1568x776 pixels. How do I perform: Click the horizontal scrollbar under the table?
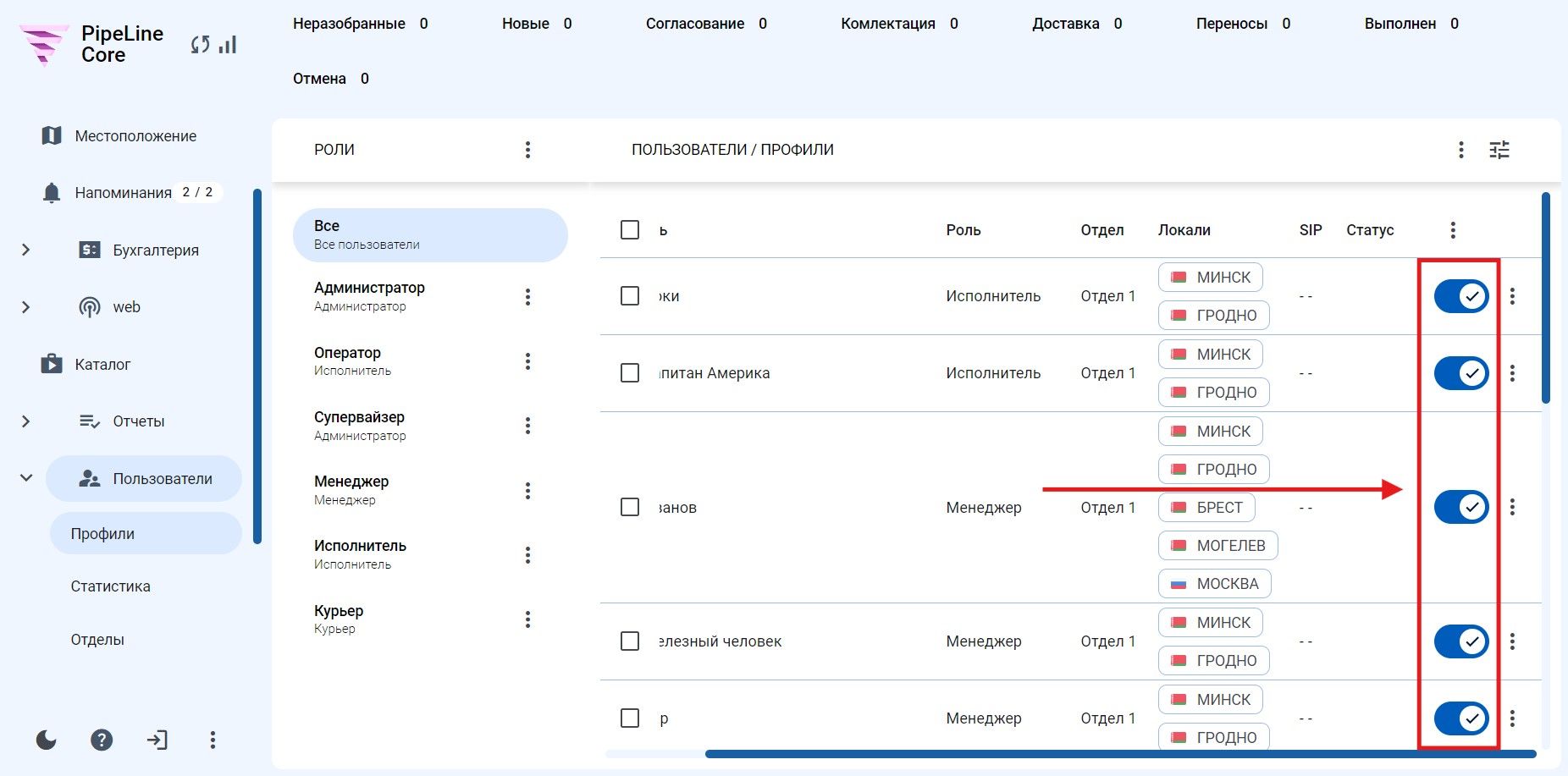coord(1120,754)
